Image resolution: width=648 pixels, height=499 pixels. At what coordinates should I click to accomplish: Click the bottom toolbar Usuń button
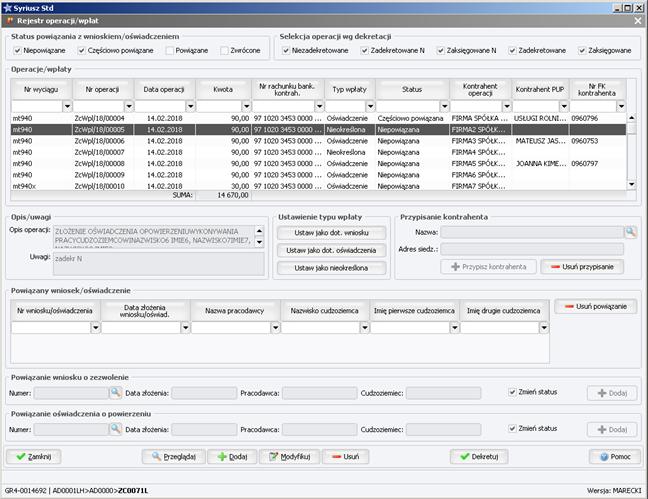point(345,456)
